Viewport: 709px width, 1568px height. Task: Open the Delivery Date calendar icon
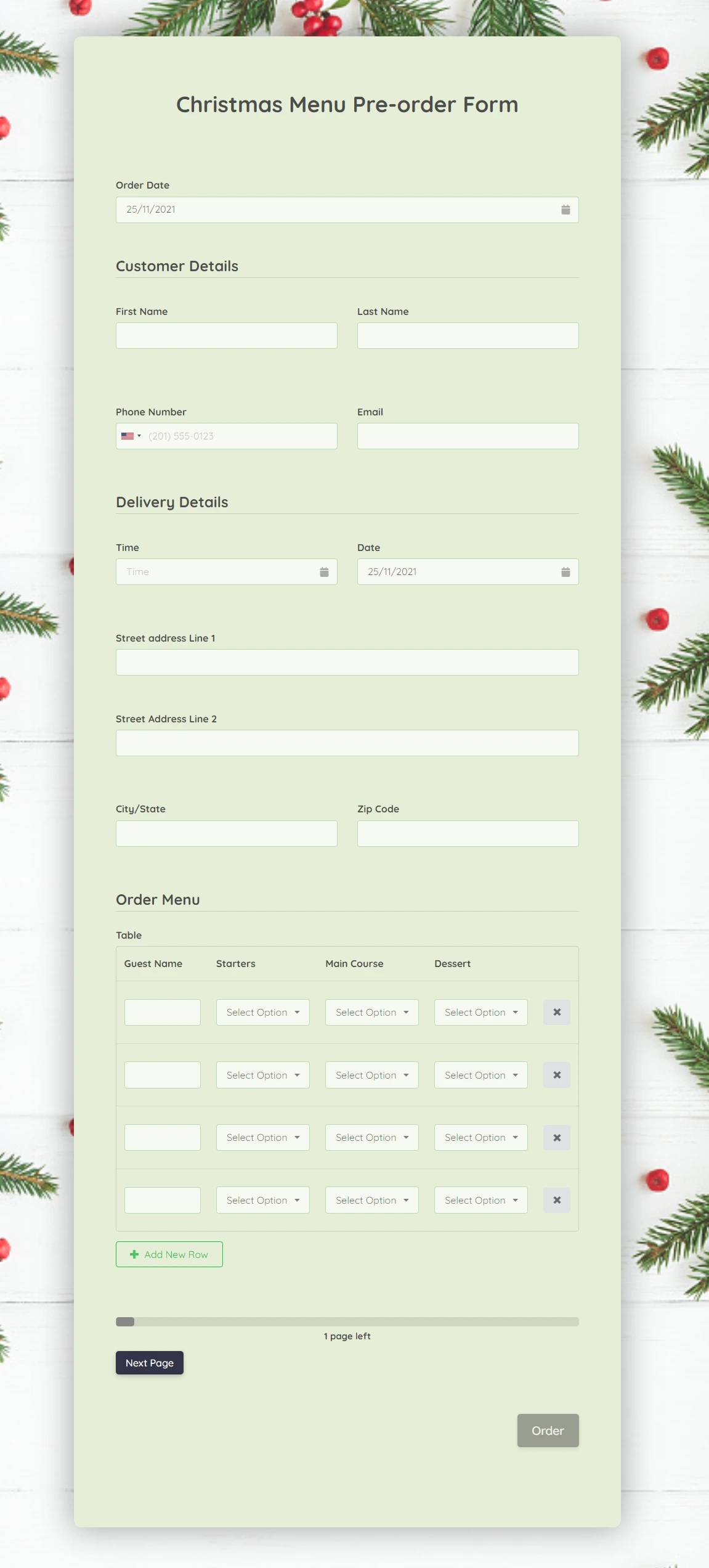[x=565, y=572]
